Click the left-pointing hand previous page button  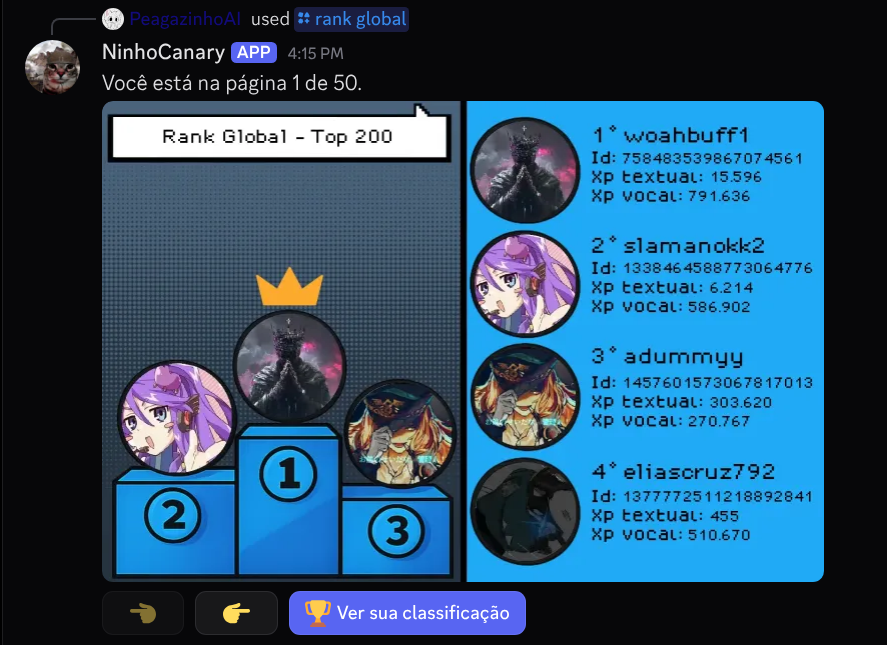(x=143, y=613)
